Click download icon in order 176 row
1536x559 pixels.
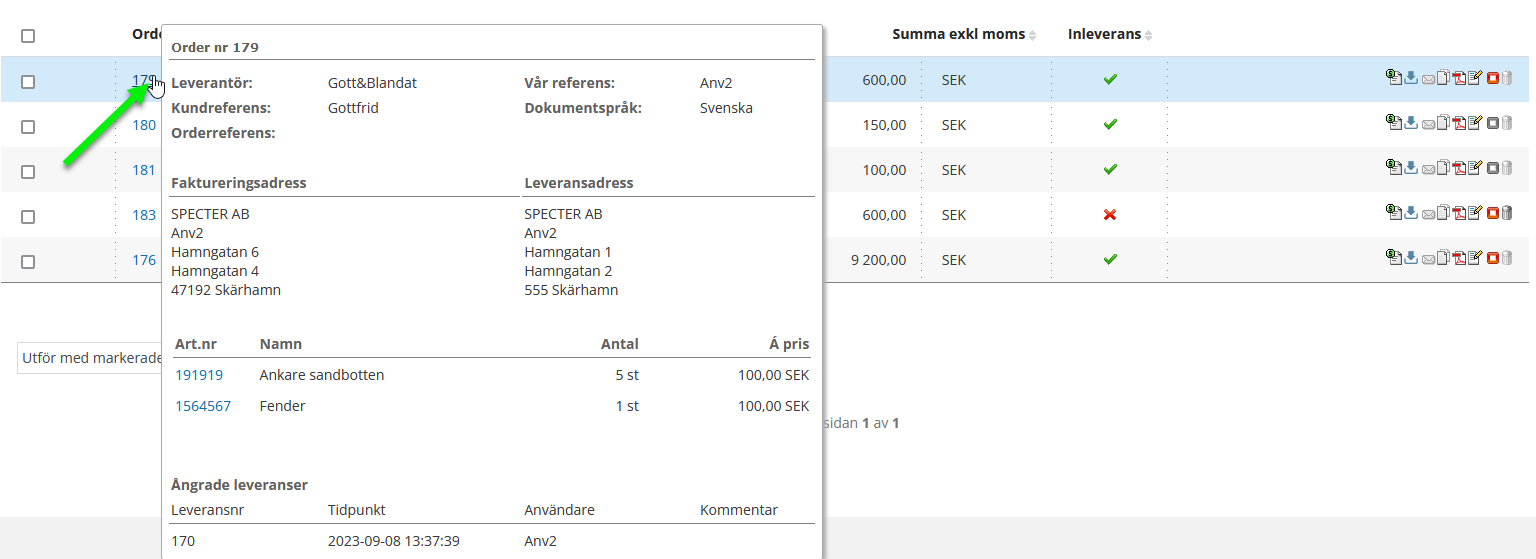(1411, 258)
